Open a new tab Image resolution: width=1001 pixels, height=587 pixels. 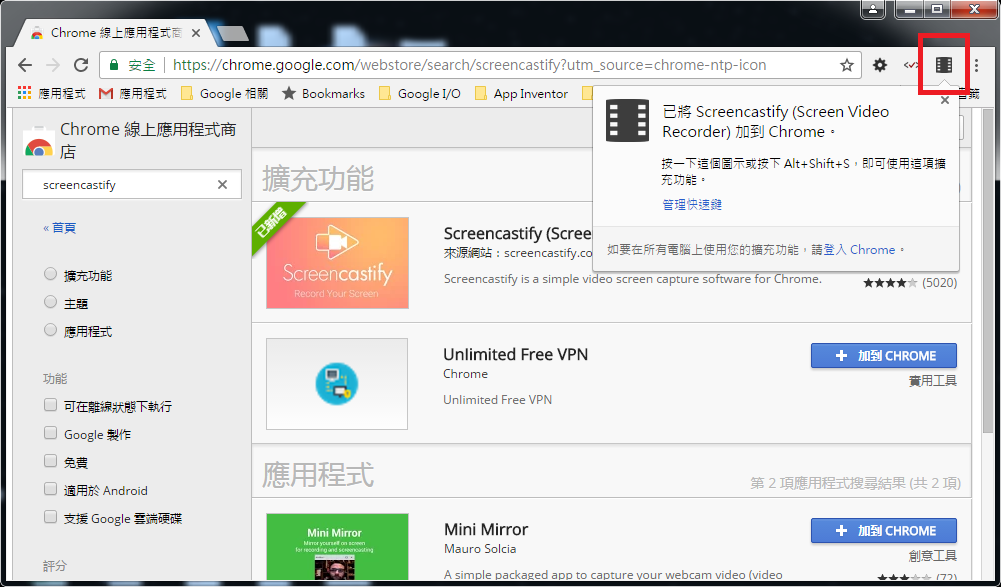pyautogui.click(x=232, y=33)
